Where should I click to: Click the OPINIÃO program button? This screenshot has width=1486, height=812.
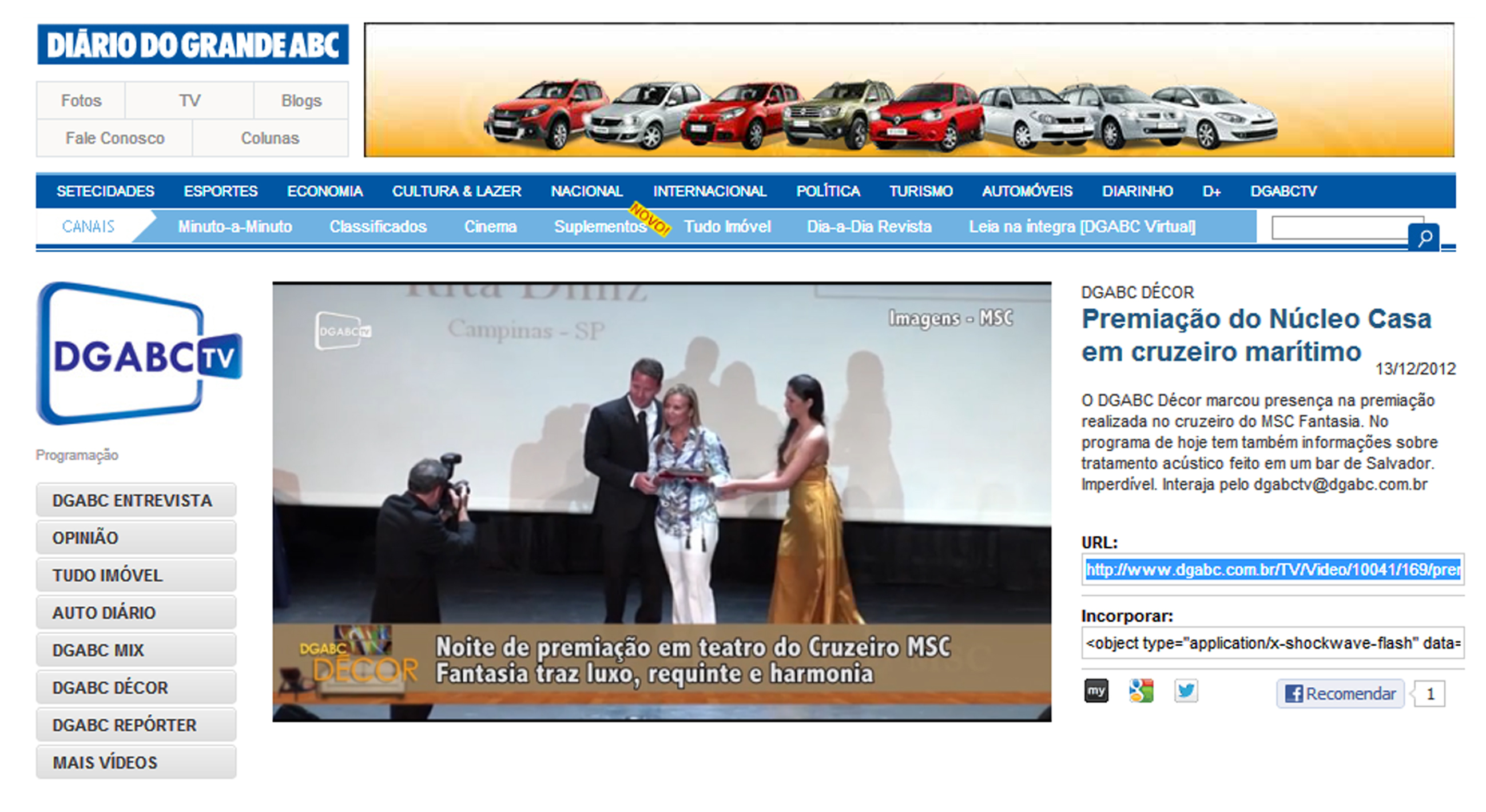coord(136,538)
